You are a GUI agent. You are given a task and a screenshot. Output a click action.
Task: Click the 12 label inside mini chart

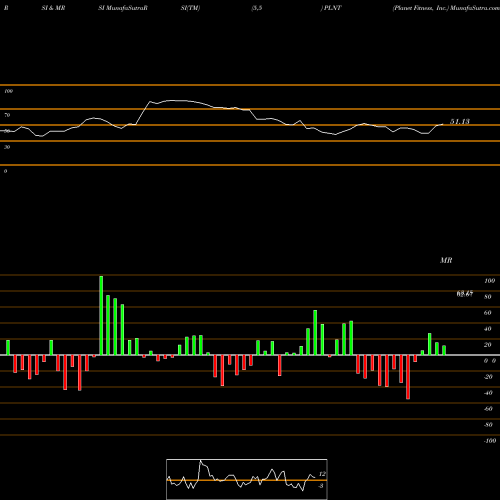pyautogui.click(x=322, y=474)
